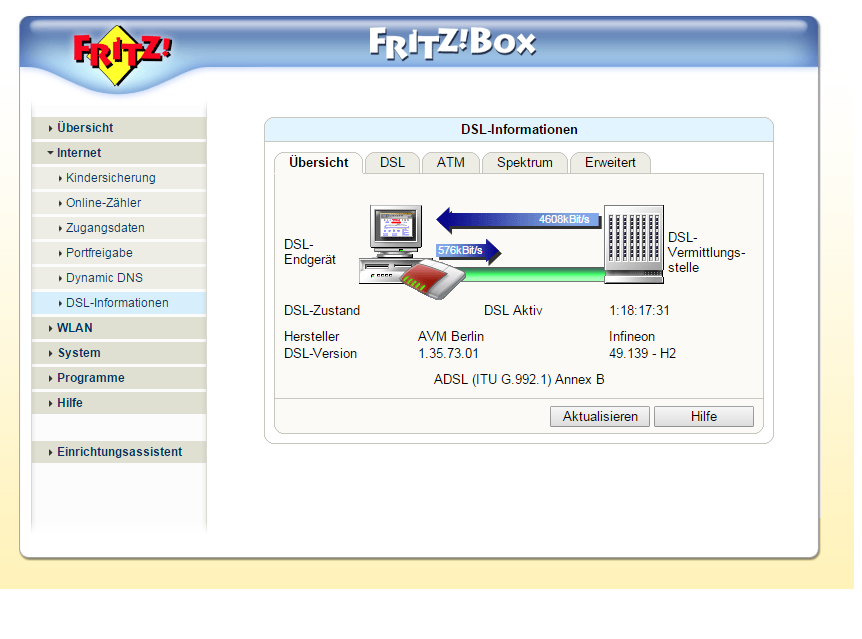
Task: Click the DSL-Zustand label
Action: click(322, 311)
